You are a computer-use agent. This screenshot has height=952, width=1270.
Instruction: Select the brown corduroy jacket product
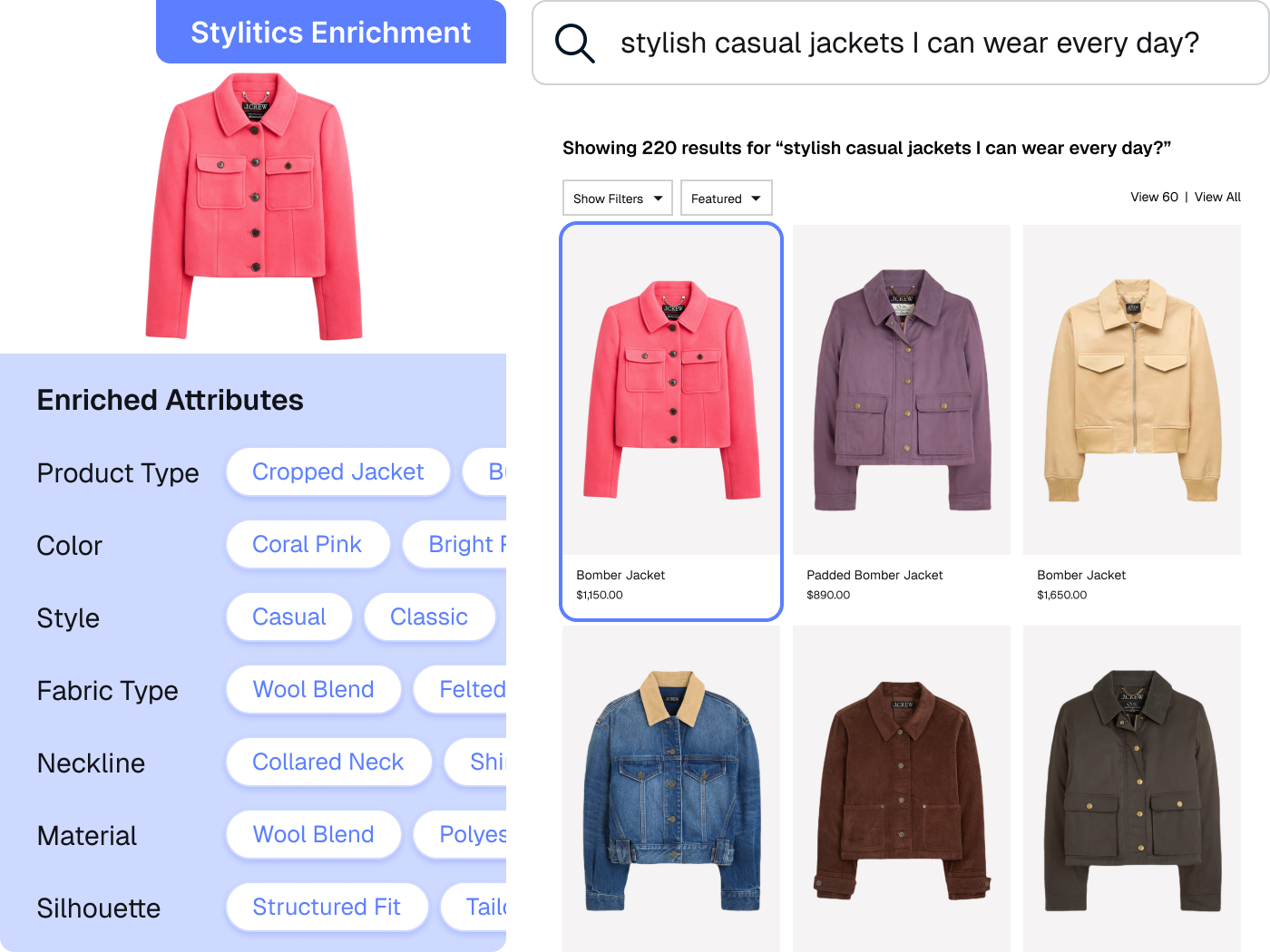[902, 789]
